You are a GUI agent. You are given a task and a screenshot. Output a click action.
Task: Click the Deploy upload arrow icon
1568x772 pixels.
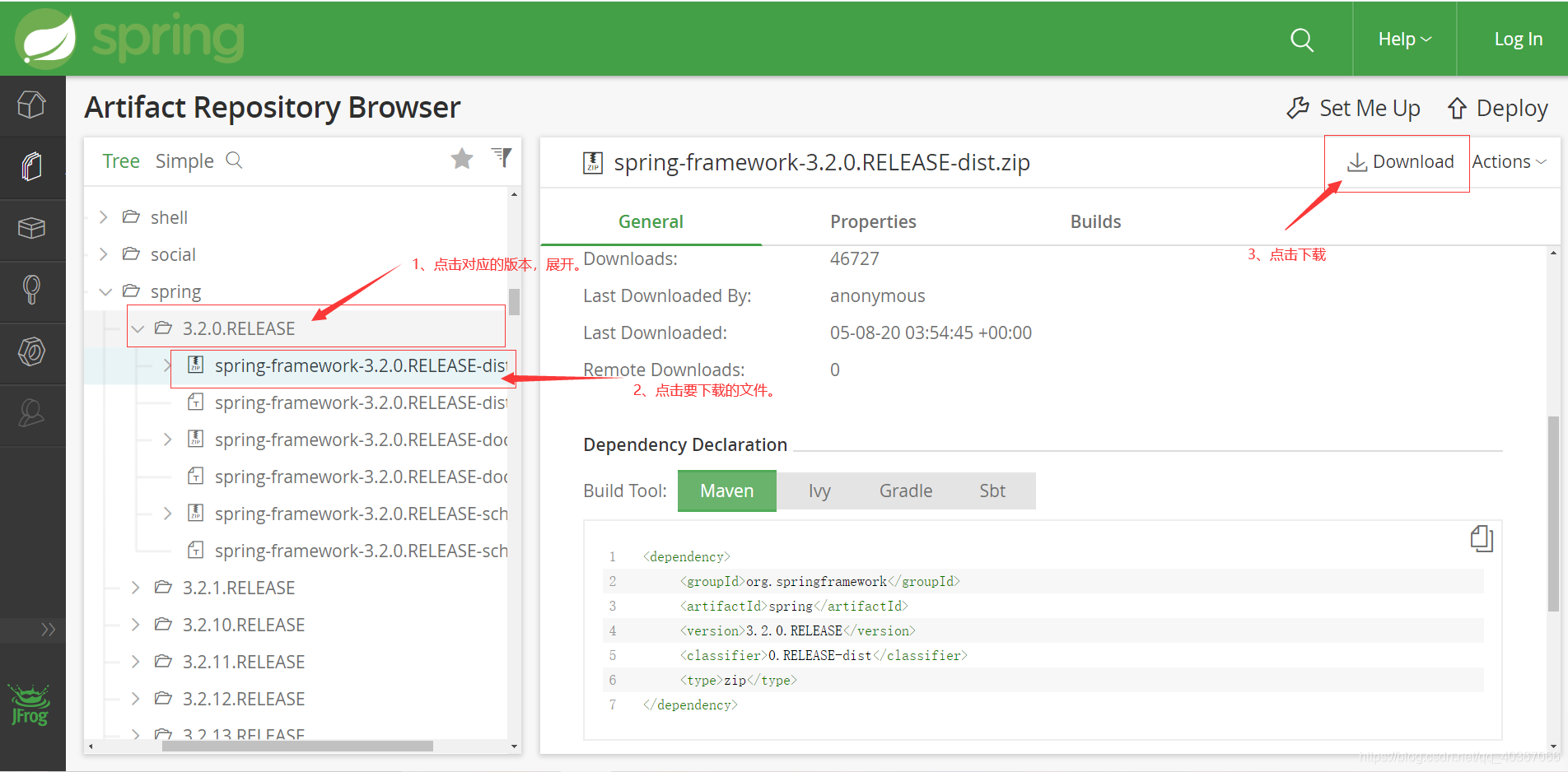click(1458, 109)
